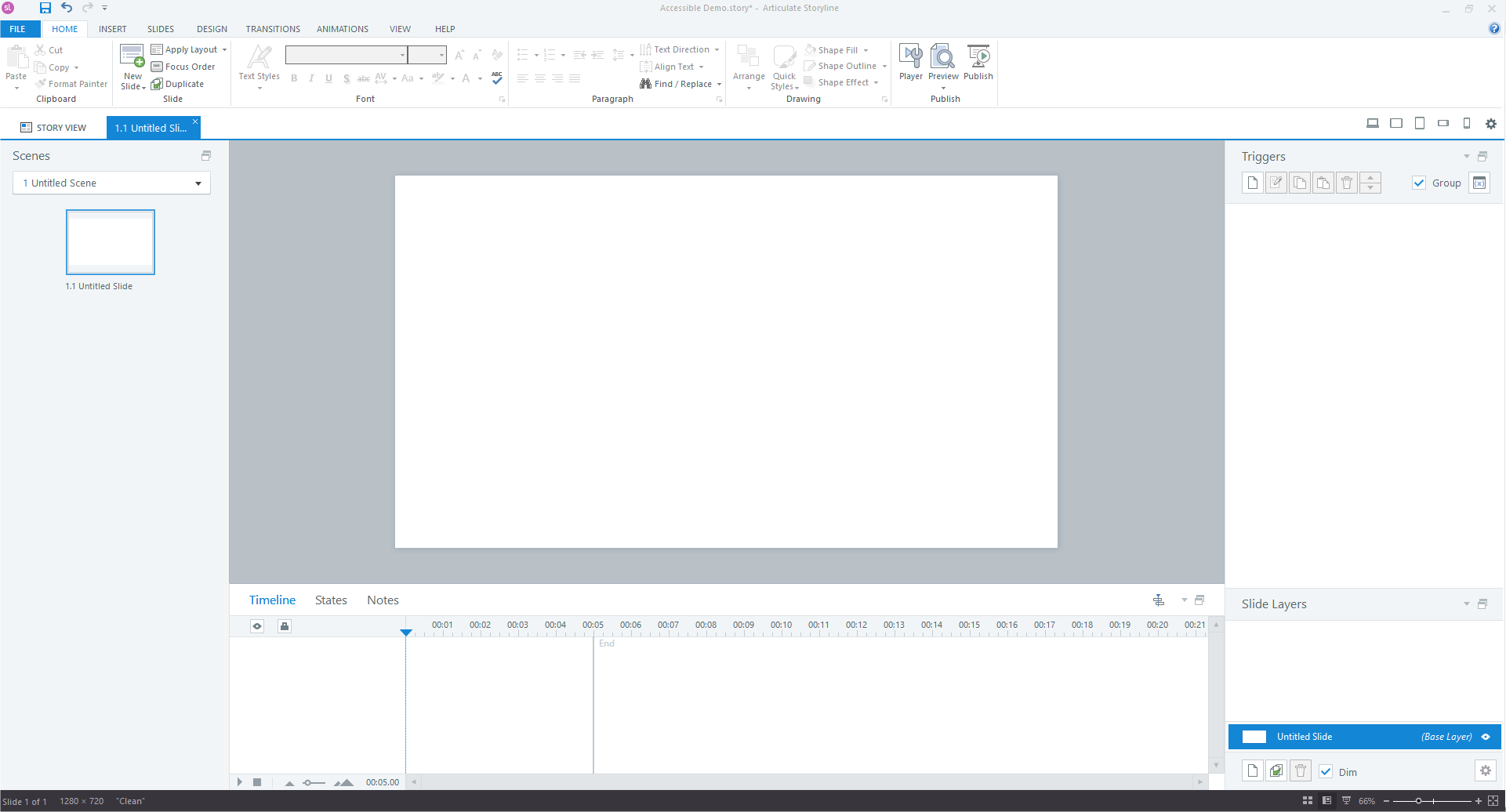
Task: Create a new trigger in Triggers panel
Action: pos(1253,183)
